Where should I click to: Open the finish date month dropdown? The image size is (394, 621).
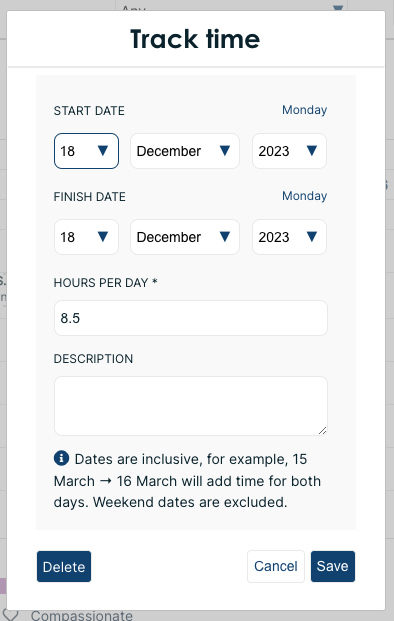coord(185,237)
